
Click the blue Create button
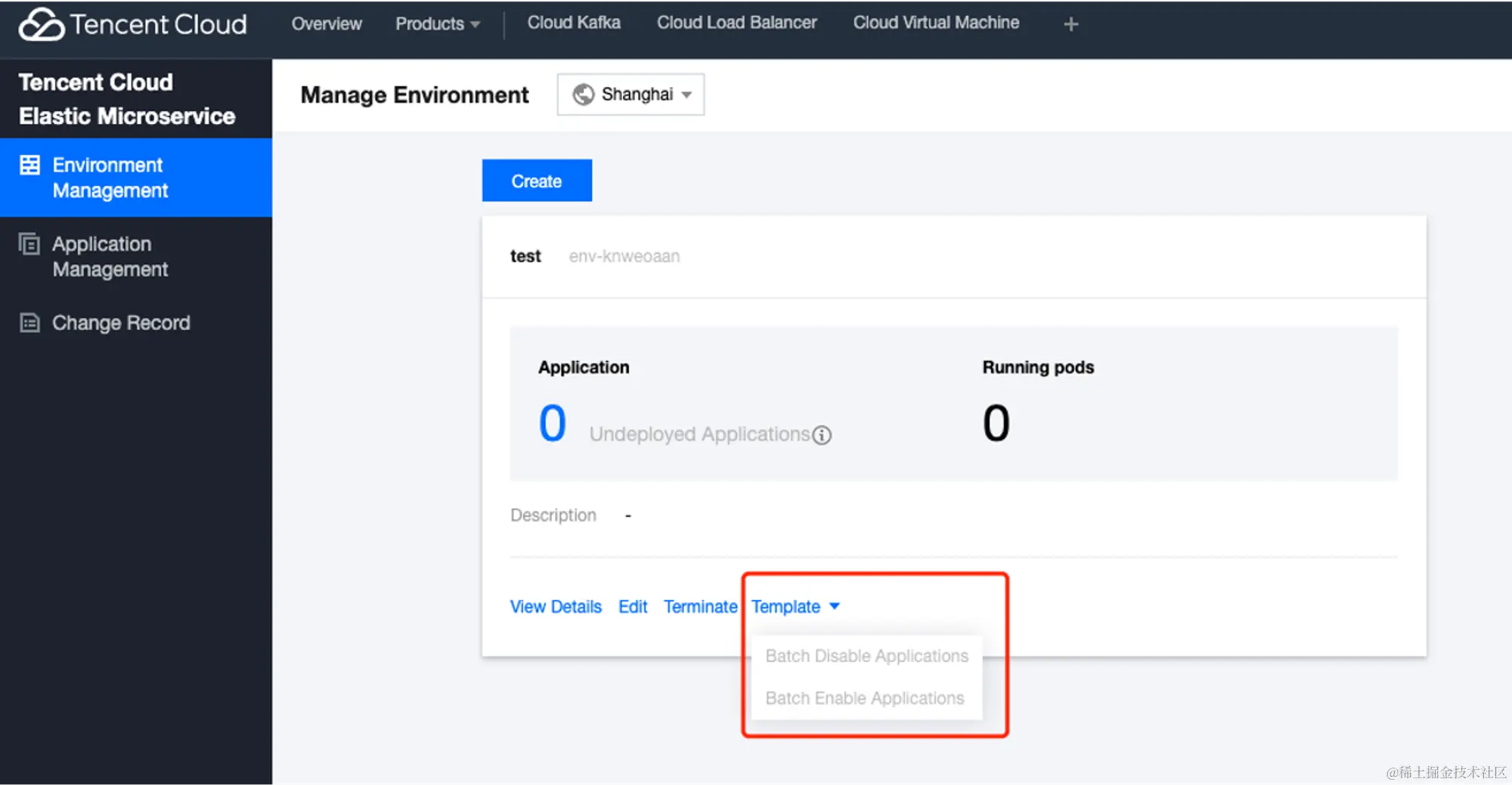(537, 181)
